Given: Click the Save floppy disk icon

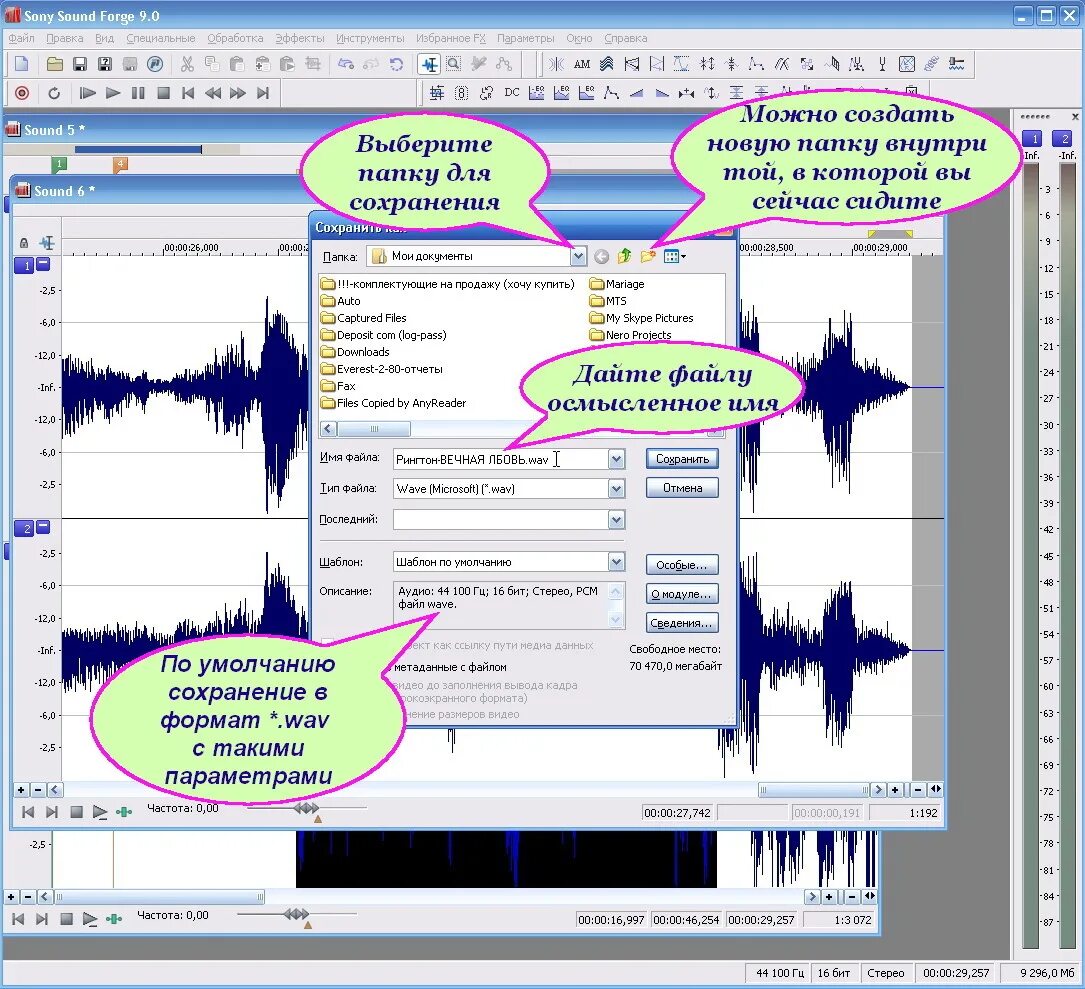Looking at the screenshot, I should point(80,64).
